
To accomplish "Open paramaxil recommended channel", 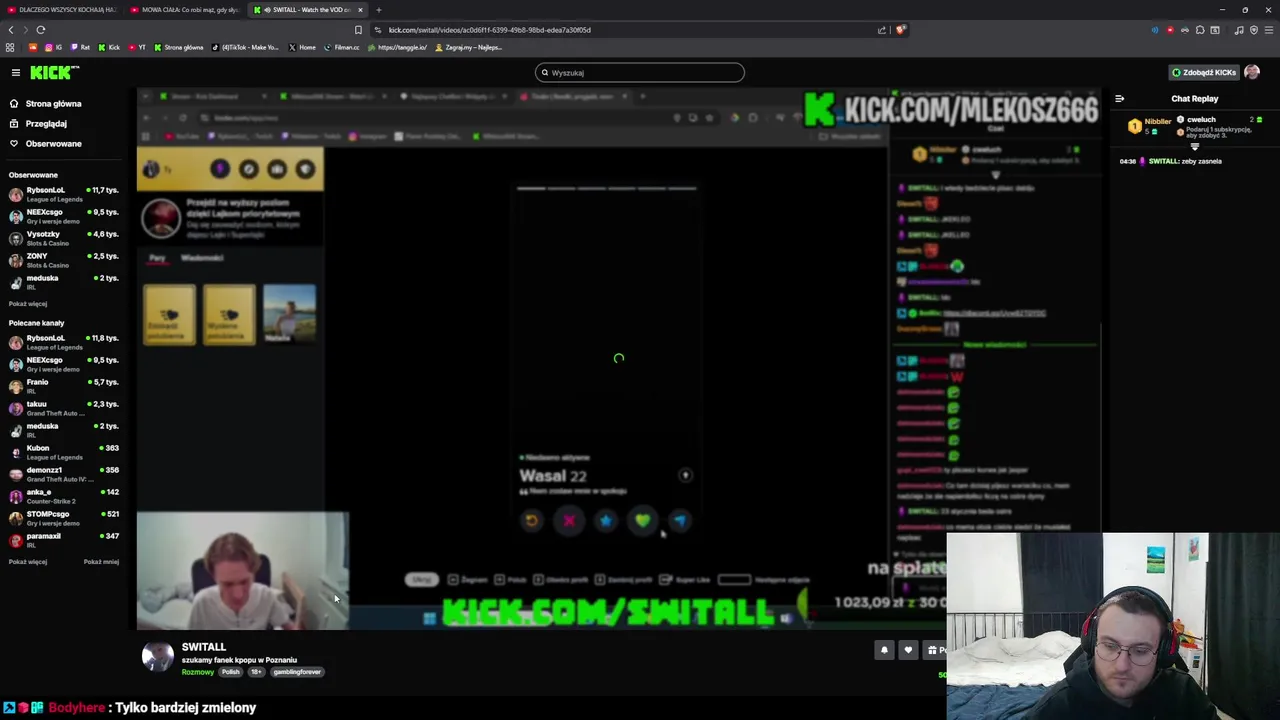I will point(63,540).
